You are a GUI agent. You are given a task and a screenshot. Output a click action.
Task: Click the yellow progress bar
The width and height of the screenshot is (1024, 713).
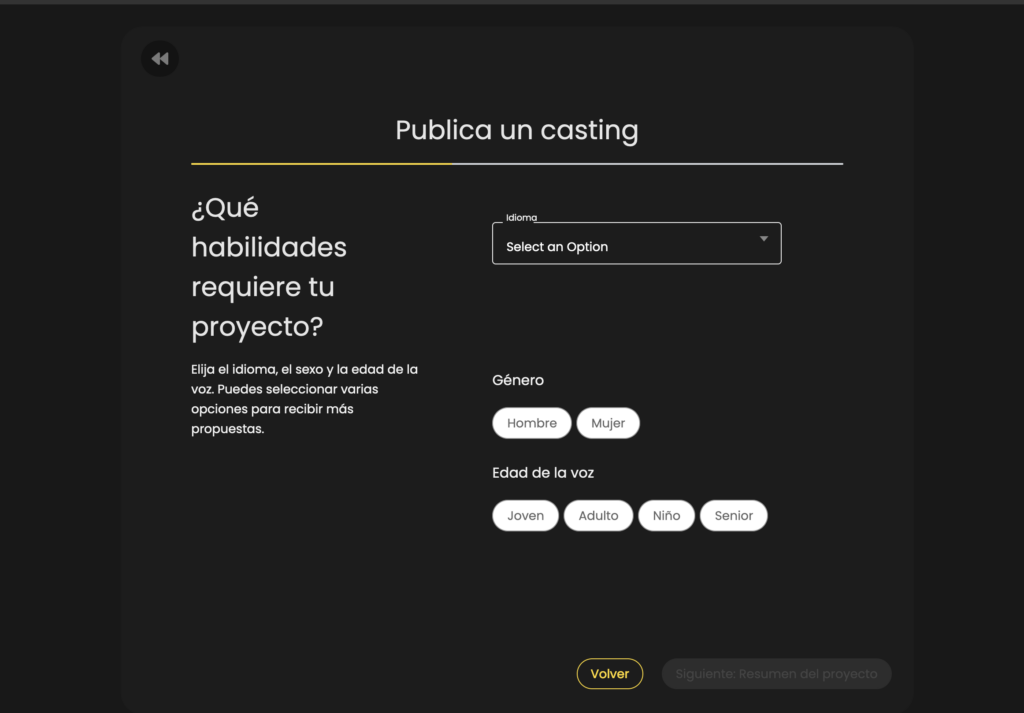tap(321, 164)
